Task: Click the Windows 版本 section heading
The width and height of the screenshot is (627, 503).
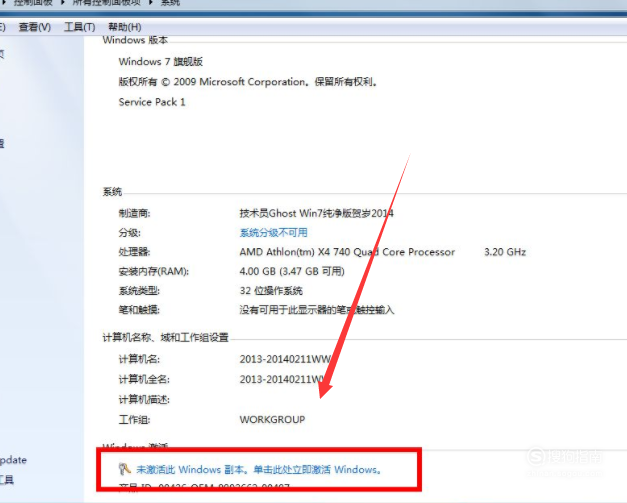Action: pos(135,40)
